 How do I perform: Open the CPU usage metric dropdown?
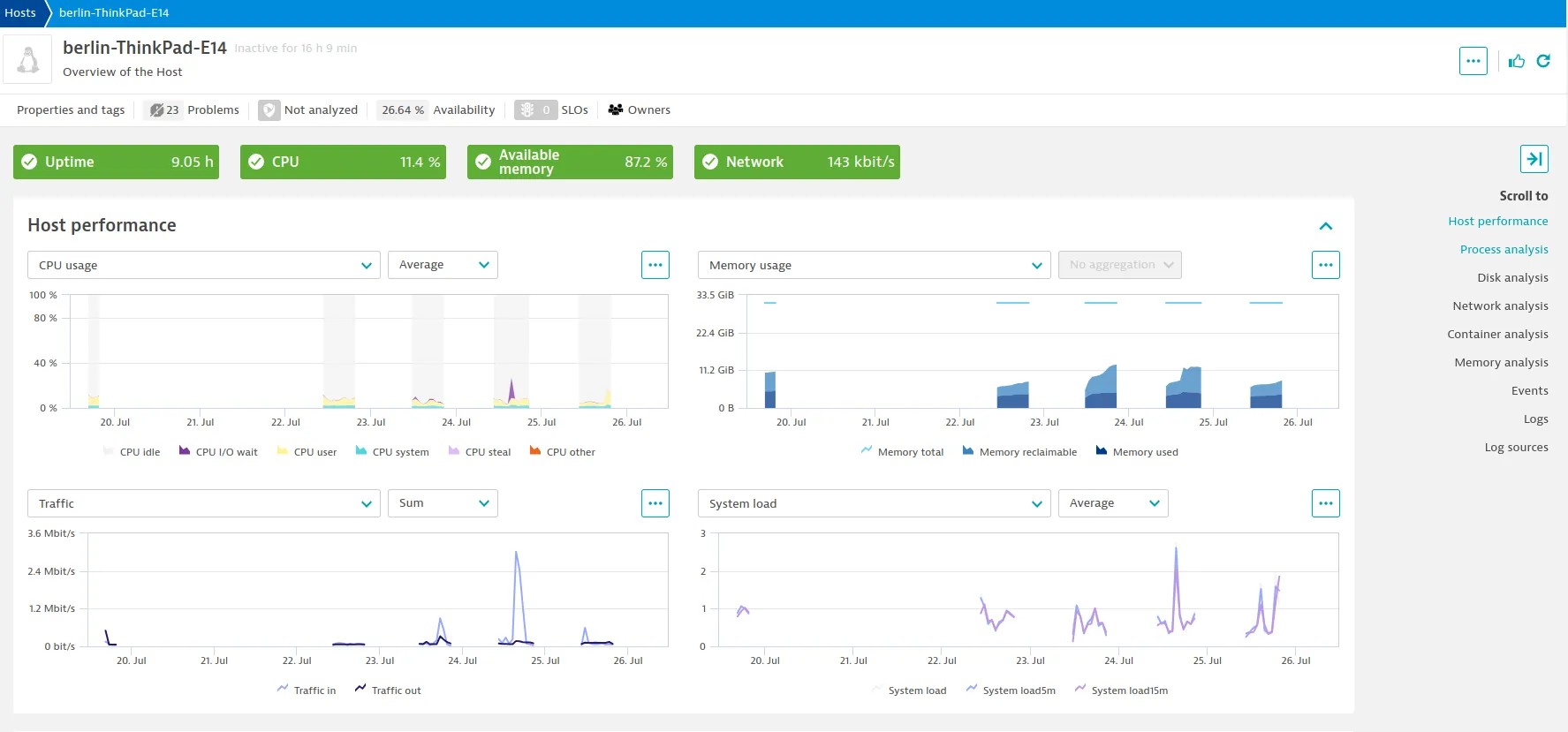pyautogui.click(x=204, y=265)
